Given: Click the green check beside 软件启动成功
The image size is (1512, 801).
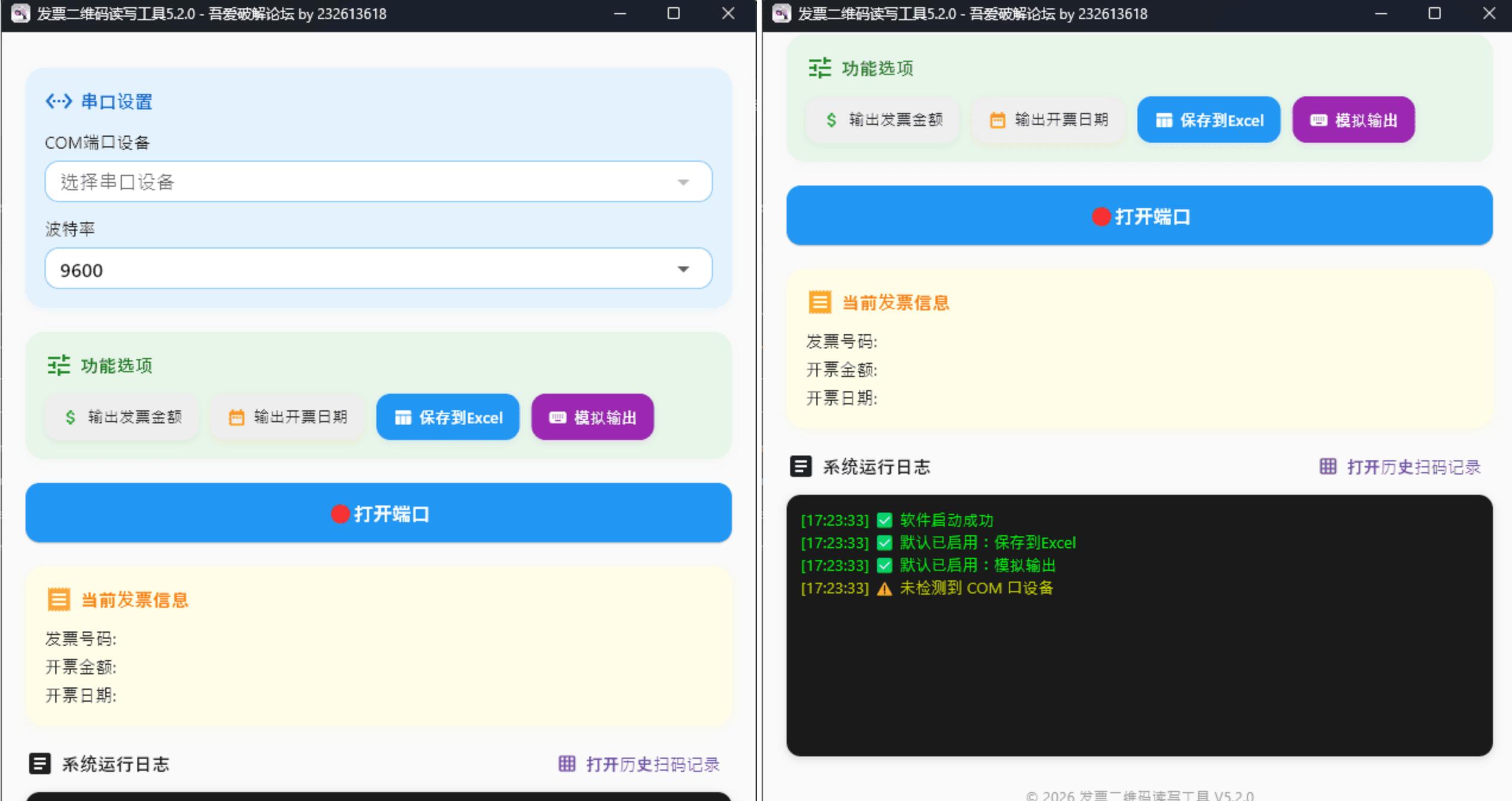Looking at the screenshot, I should tap(885, 520).
